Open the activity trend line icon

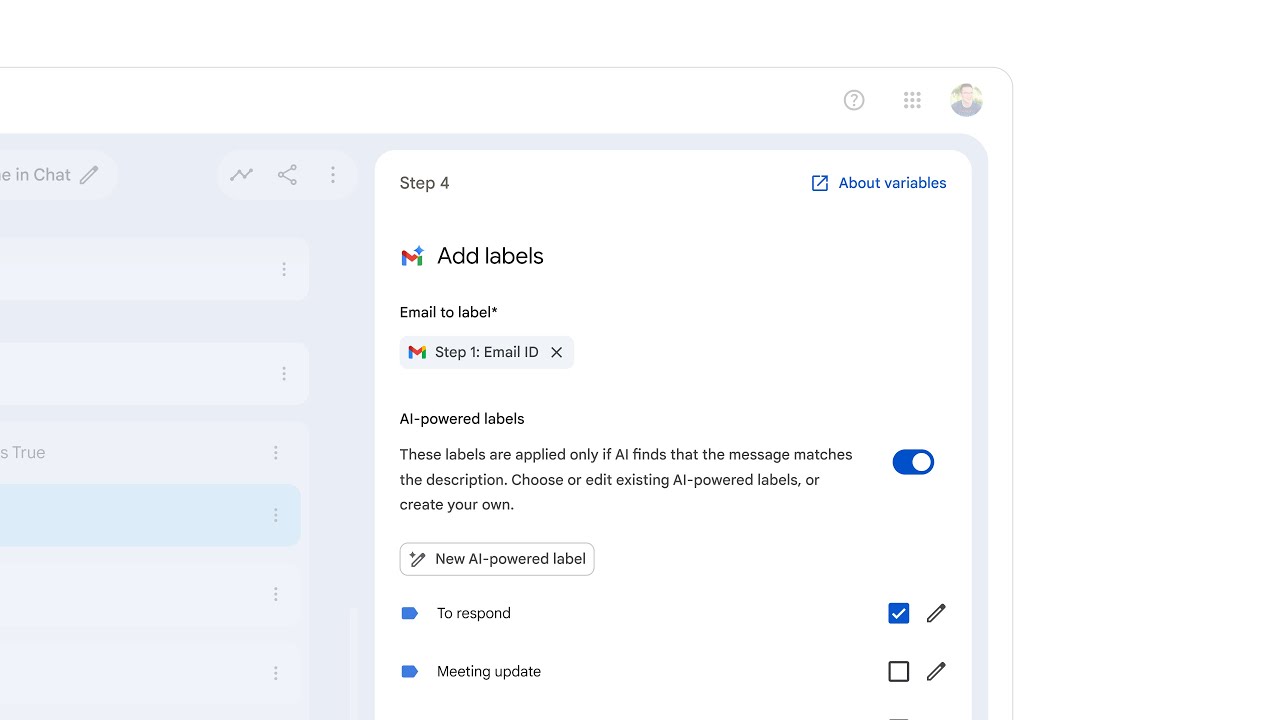(x=241, y=175)
